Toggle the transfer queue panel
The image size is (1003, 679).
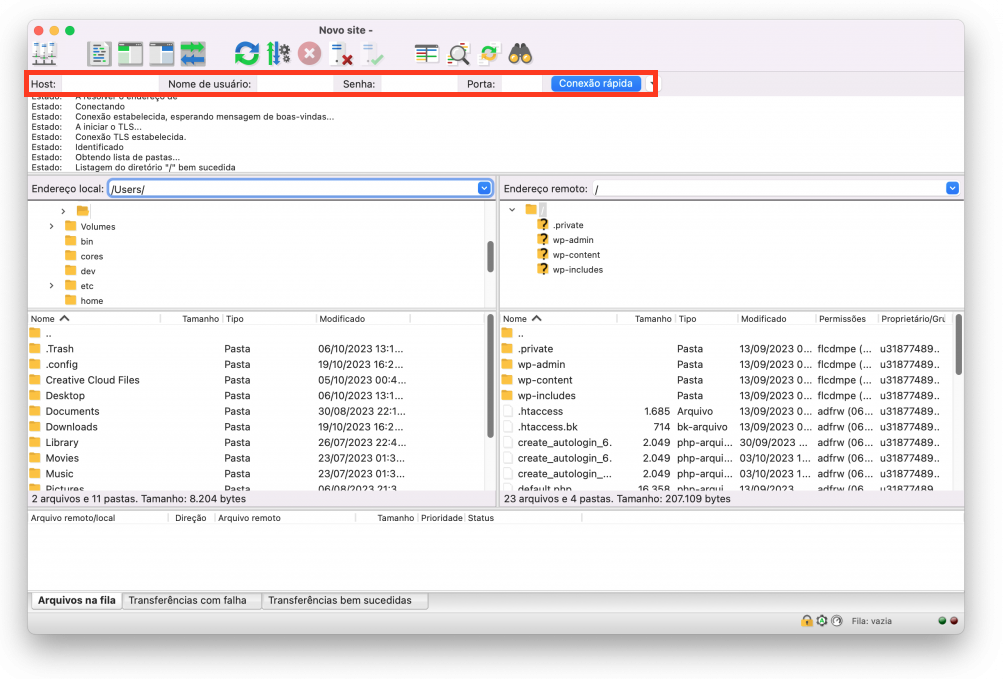point(194,54)
